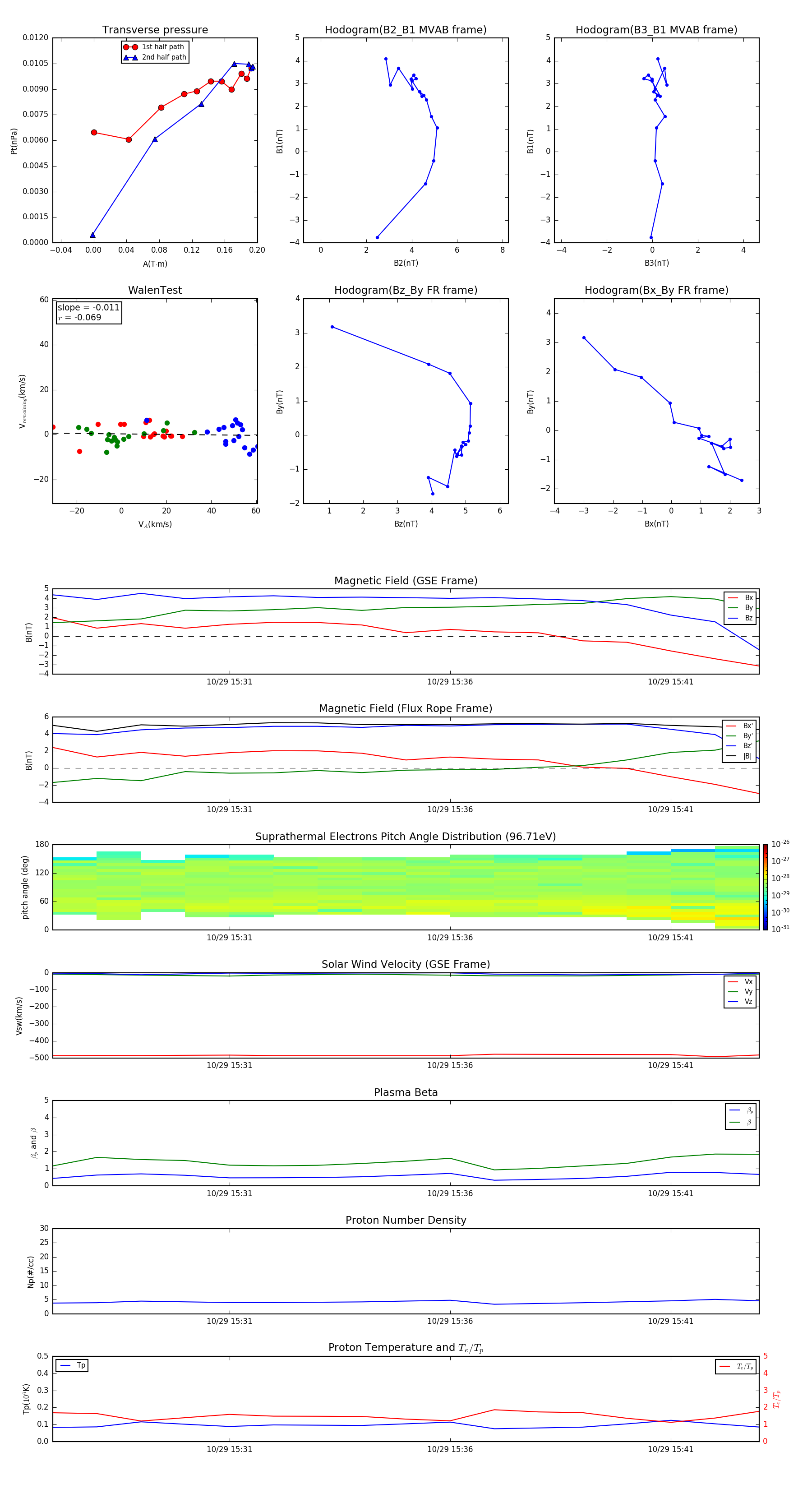Image resolution: width=812 pixels, height=1489 pixels.
Task: Click the "Bx'" legend entry in Flux Rope panel
Action: (740, 726)
